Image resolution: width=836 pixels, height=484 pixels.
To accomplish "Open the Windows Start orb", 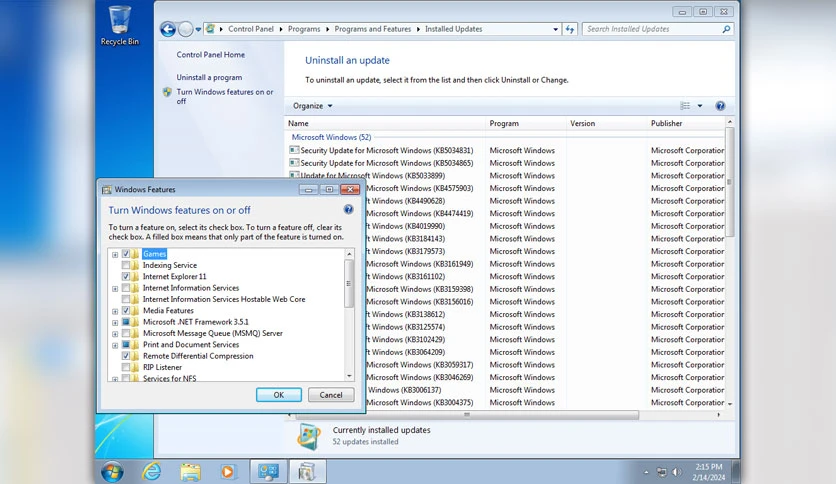I will click(x=112, y=472).
